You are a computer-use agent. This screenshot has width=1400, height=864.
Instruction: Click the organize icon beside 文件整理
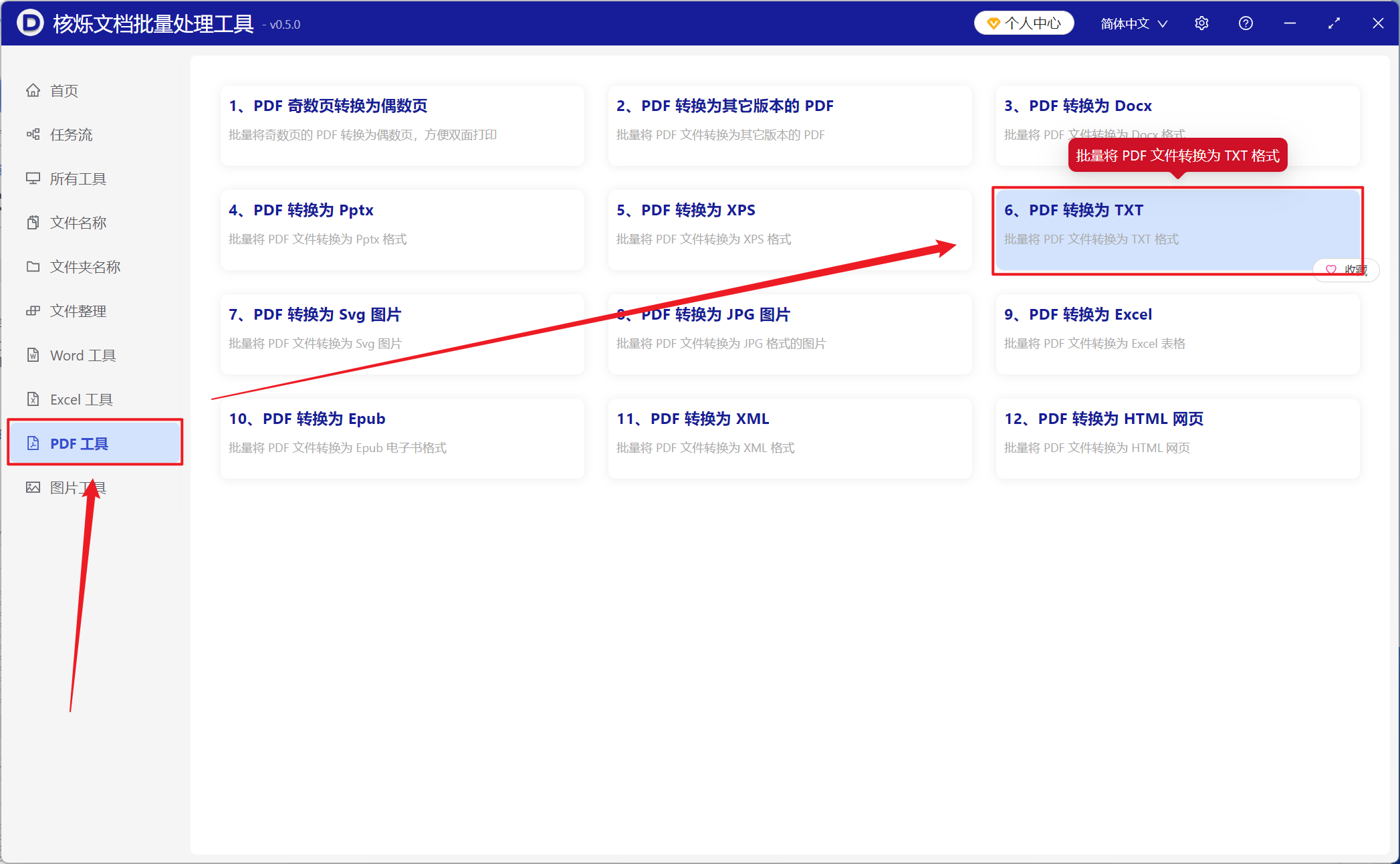(x=33, y=311)
